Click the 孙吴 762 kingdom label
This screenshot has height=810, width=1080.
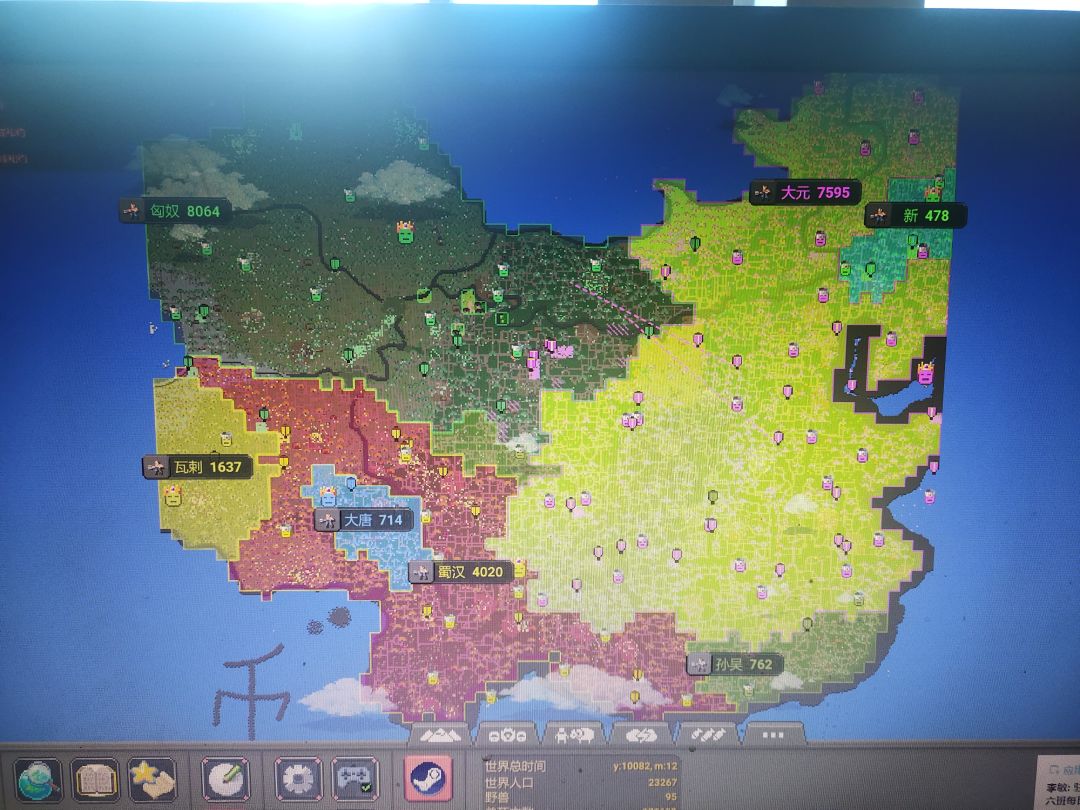734,664
